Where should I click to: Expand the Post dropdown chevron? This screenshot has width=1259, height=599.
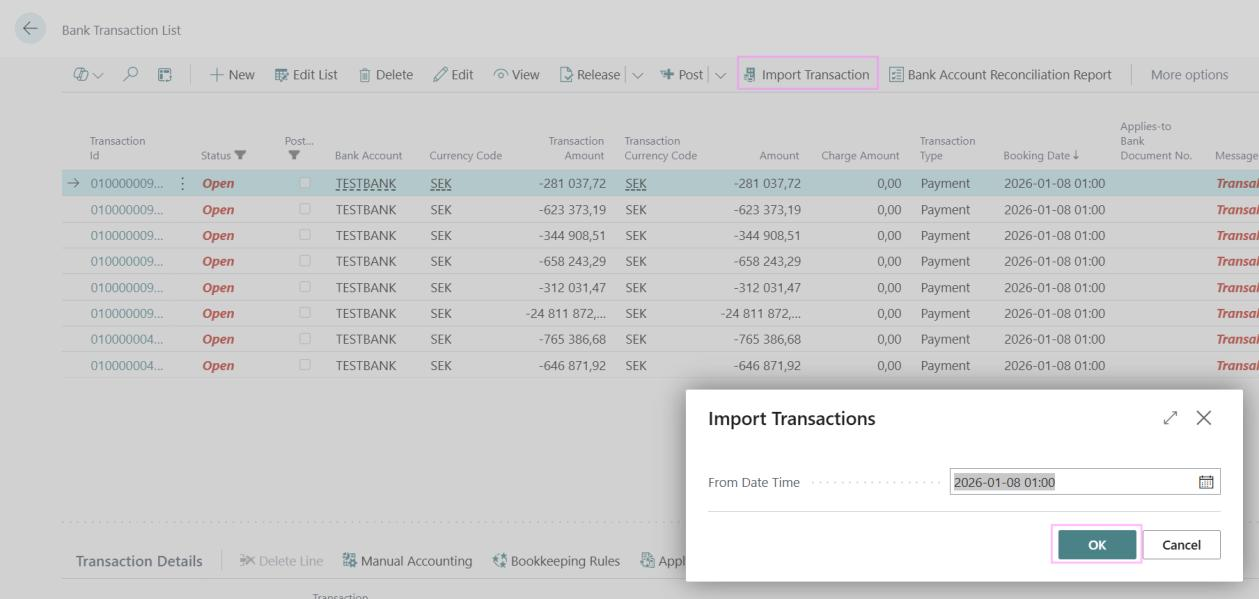[x=721, y=75]
